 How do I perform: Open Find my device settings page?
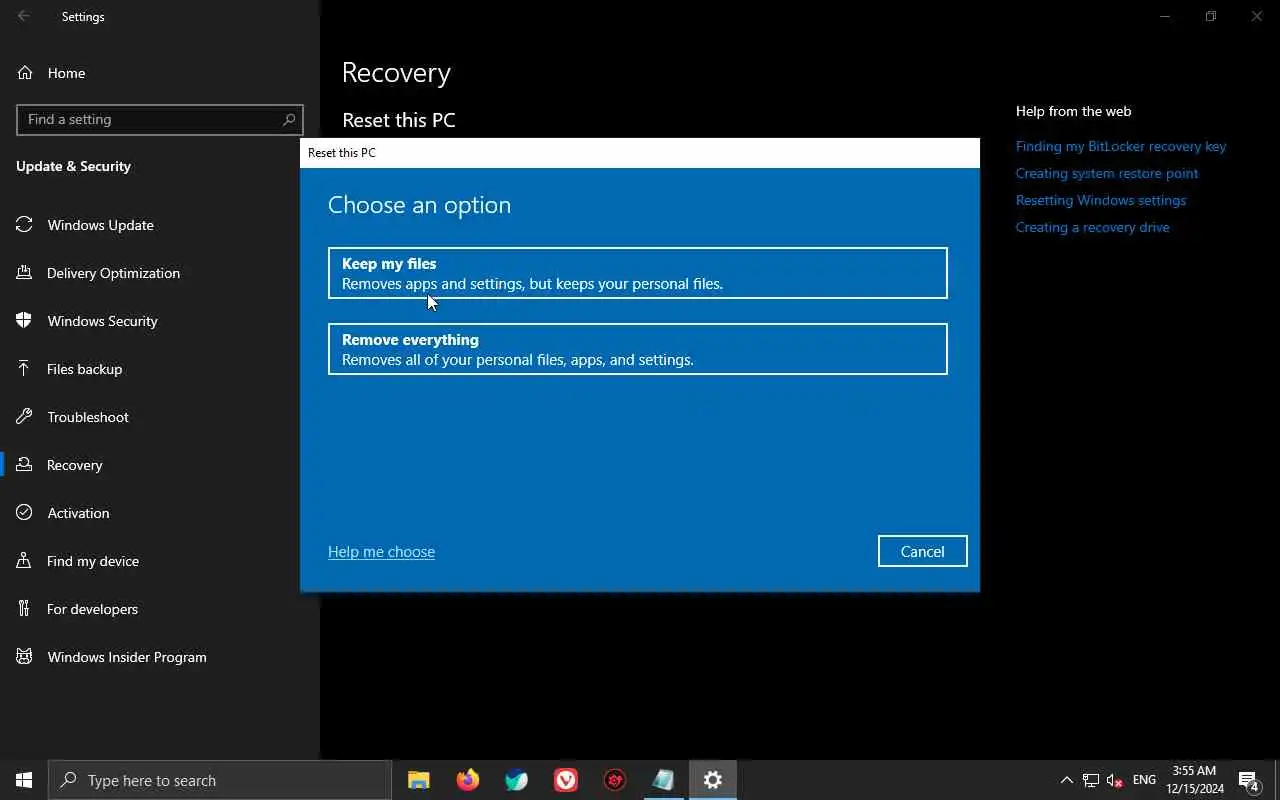click(160, 561)
